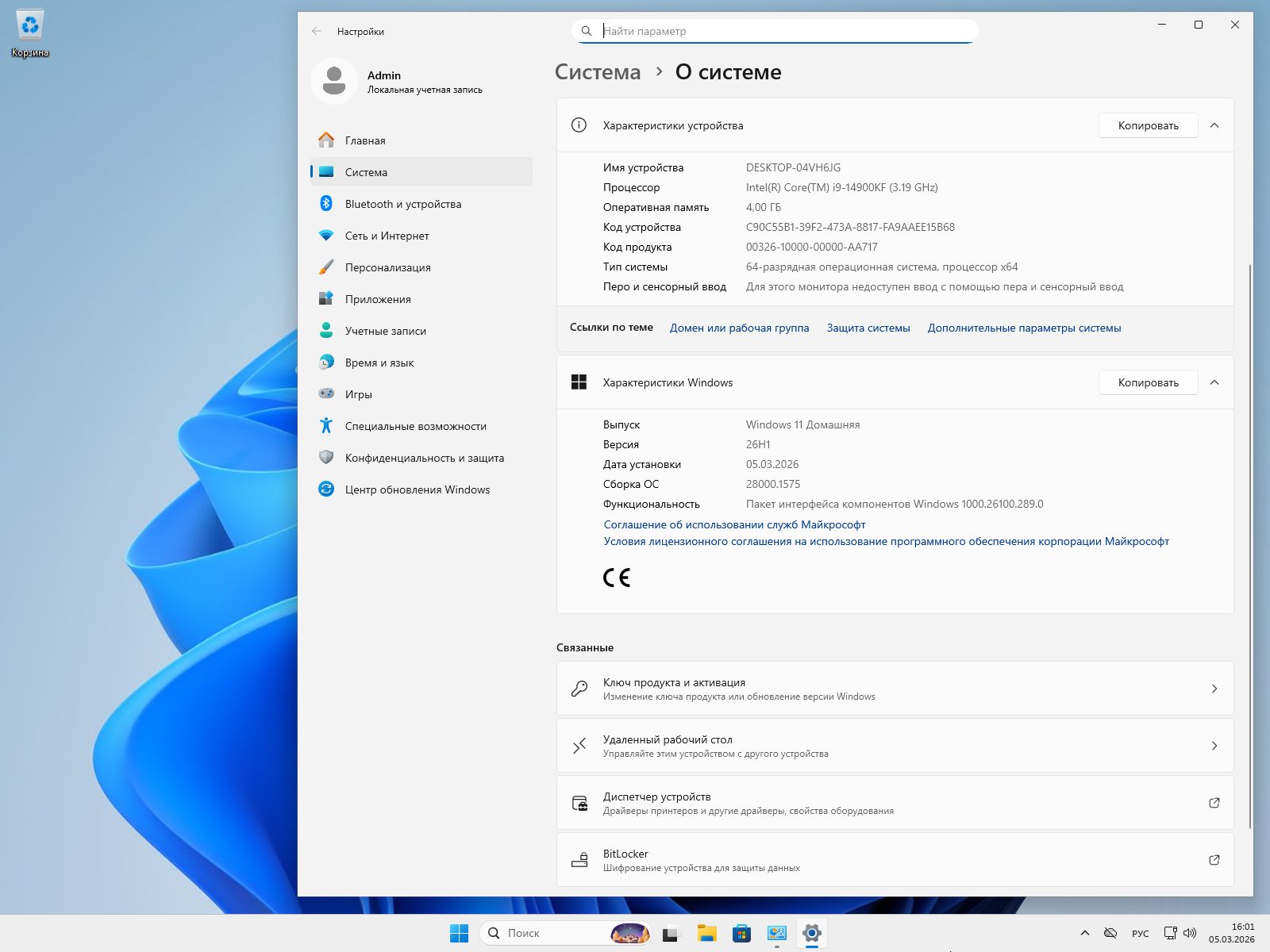
Task: Open Ключ продукта и активация
Action: [x=895, y=689]
